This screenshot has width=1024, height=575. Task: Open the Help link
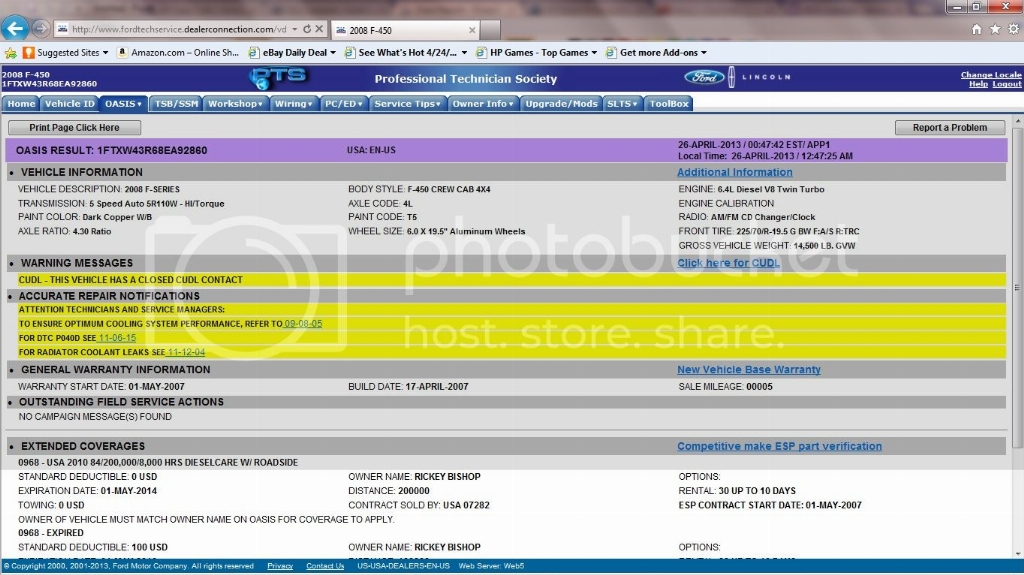point(978,84)
